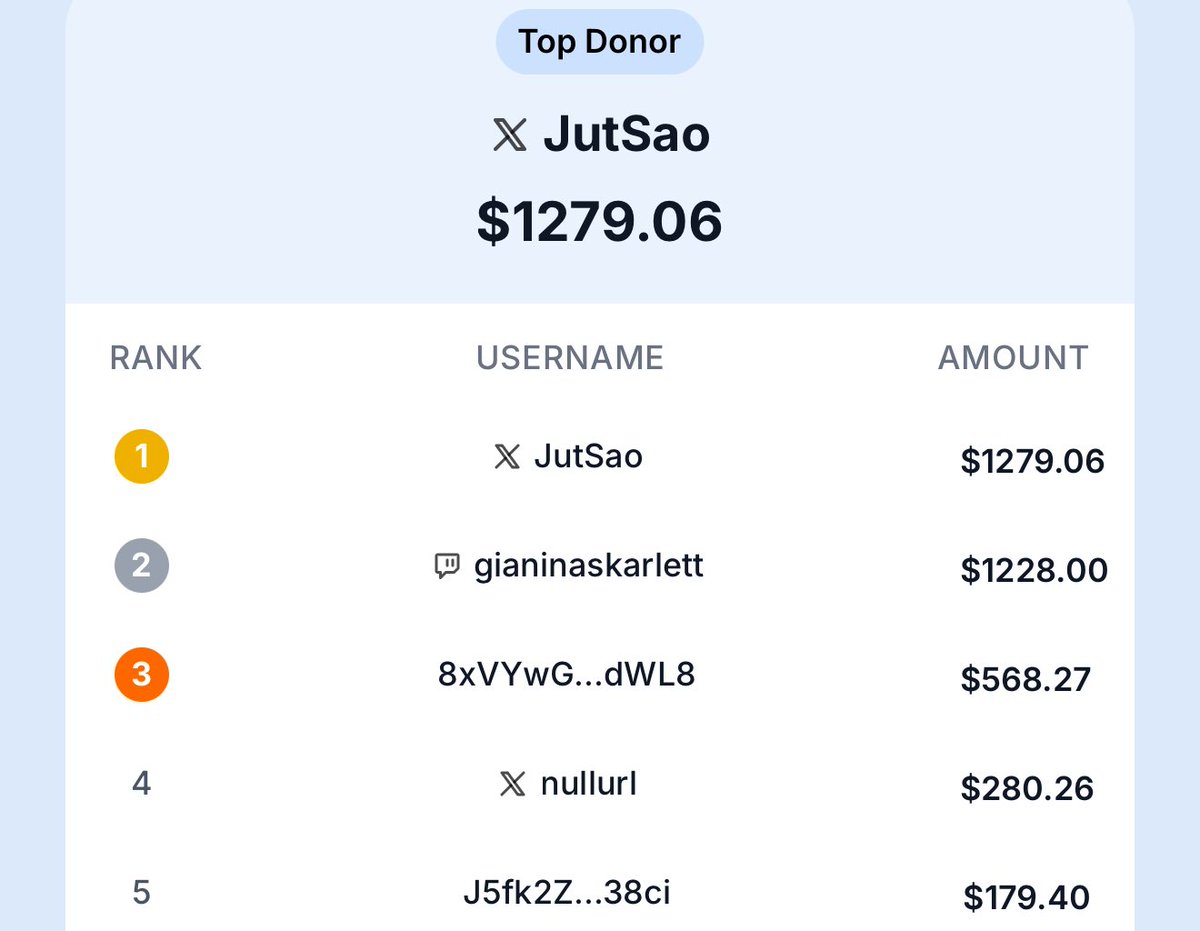Open gianinaskarlett's Twitch profile link
The height and width of the screenshot is (931, 1200).
tap(589, 566)
